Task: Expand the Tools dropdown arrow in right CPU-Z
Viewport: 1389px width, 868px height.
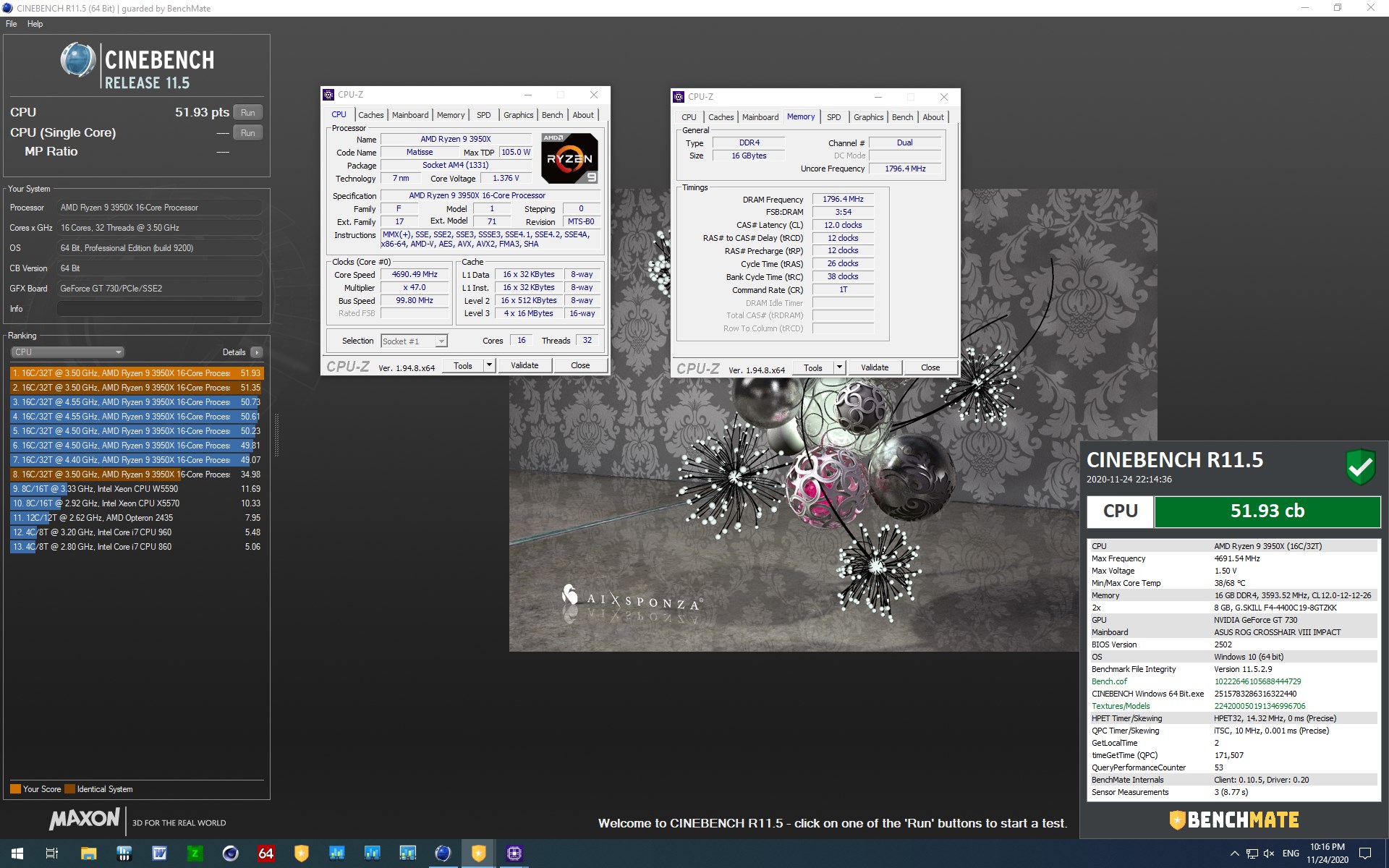Action: 839,367
